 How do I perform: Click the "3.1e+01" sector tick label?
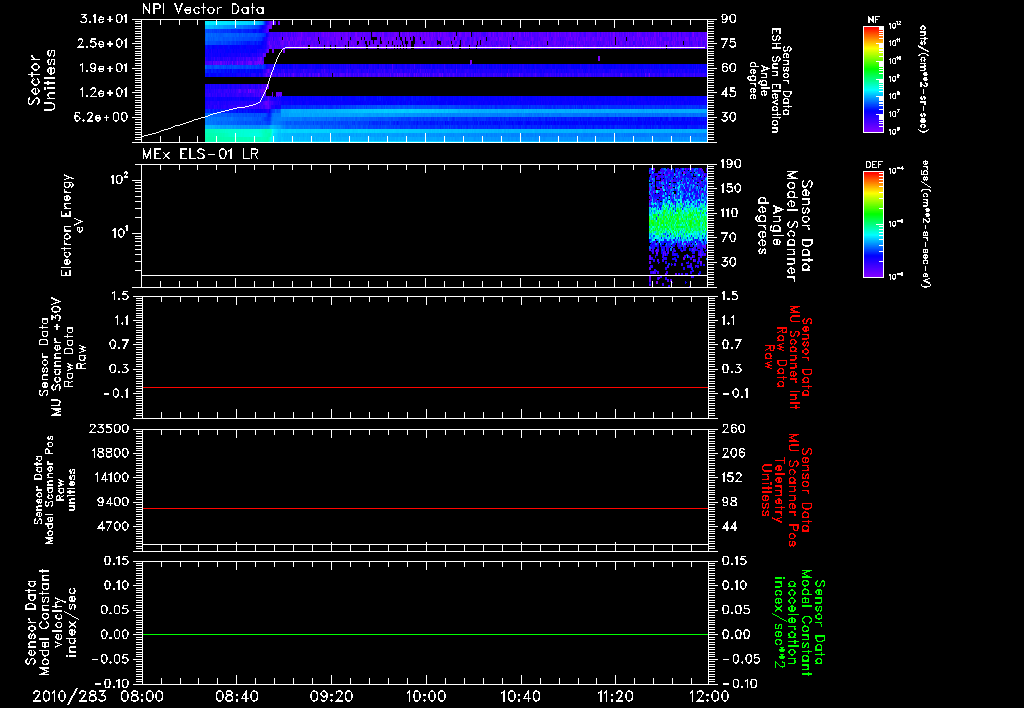coord(103,18)
